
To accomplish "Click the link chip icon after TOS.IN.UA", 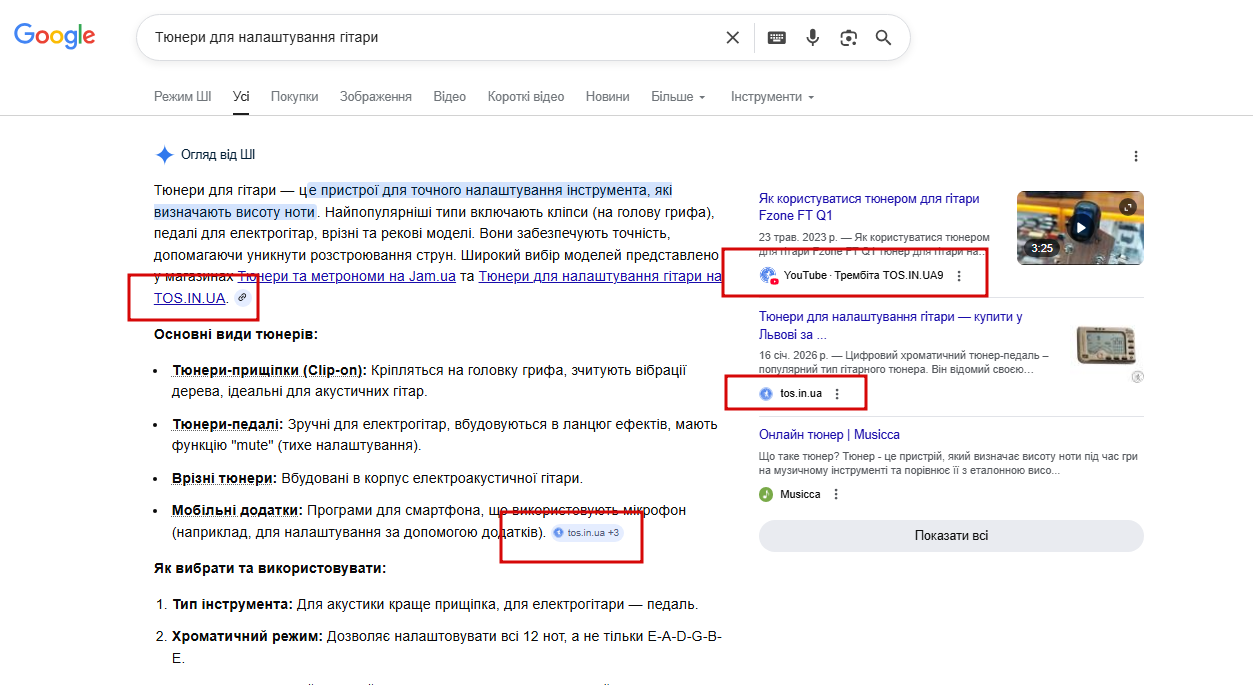I will click(241, 298).
